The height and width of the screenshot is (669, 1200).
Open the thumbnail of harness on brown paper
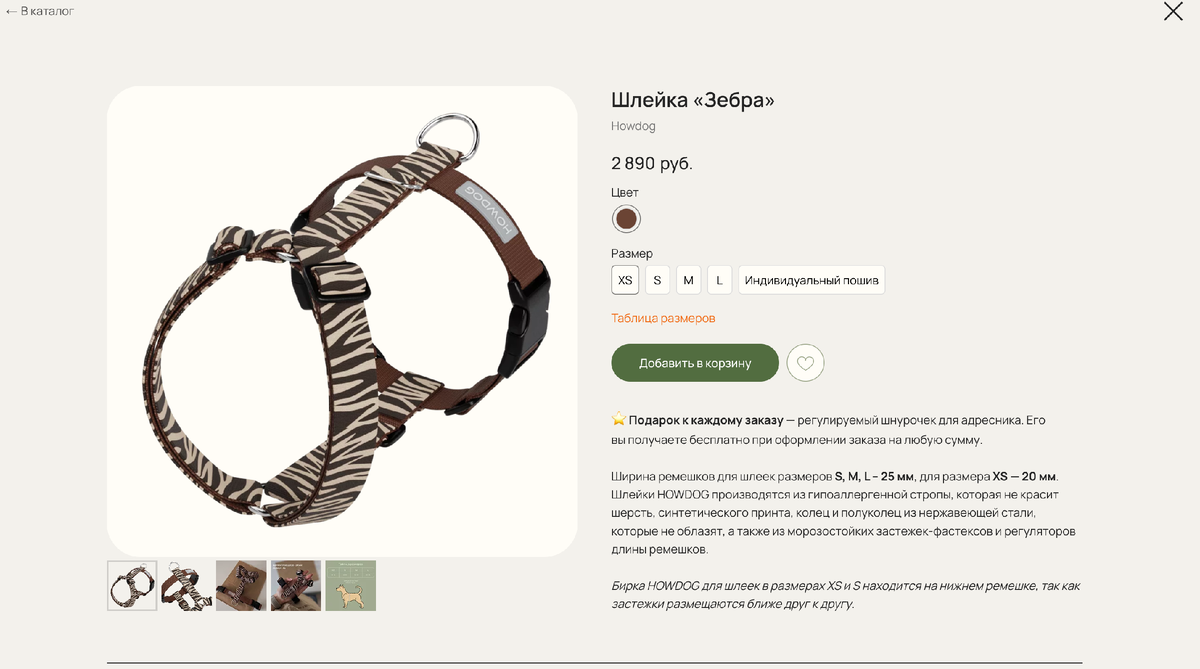(x=241, y=585)
